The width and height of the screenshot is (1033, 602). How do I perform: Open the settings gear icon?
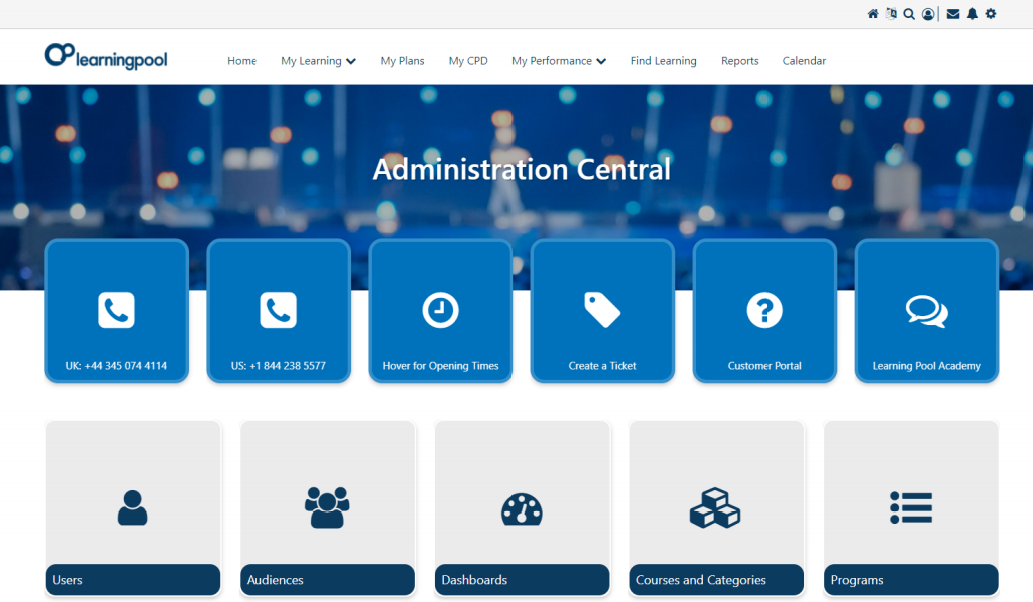click(991, 14)
